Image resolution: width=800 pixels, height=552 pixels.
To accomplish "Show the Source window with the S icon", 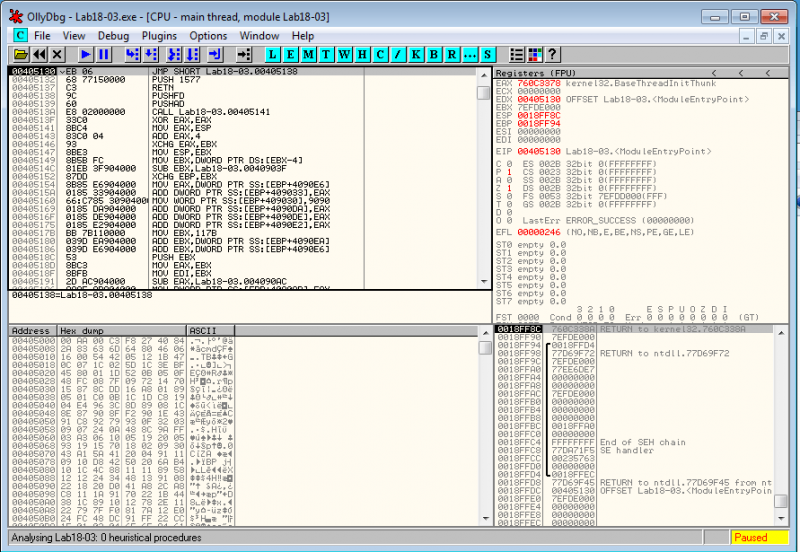I will [x=488, y=55].
